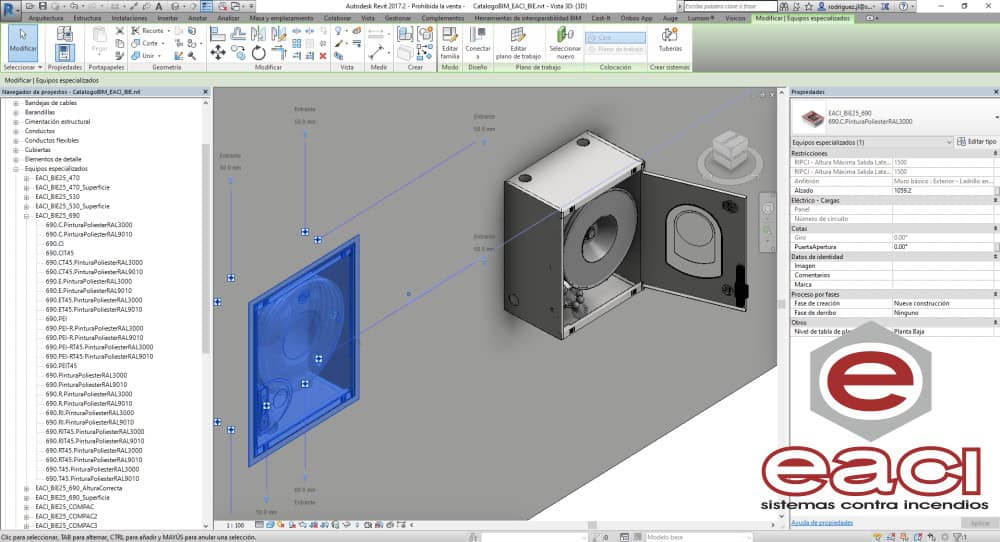Click the Rotar (rotate) tool icon
The image size is (1000, 542).
click(x=258, y=52)
